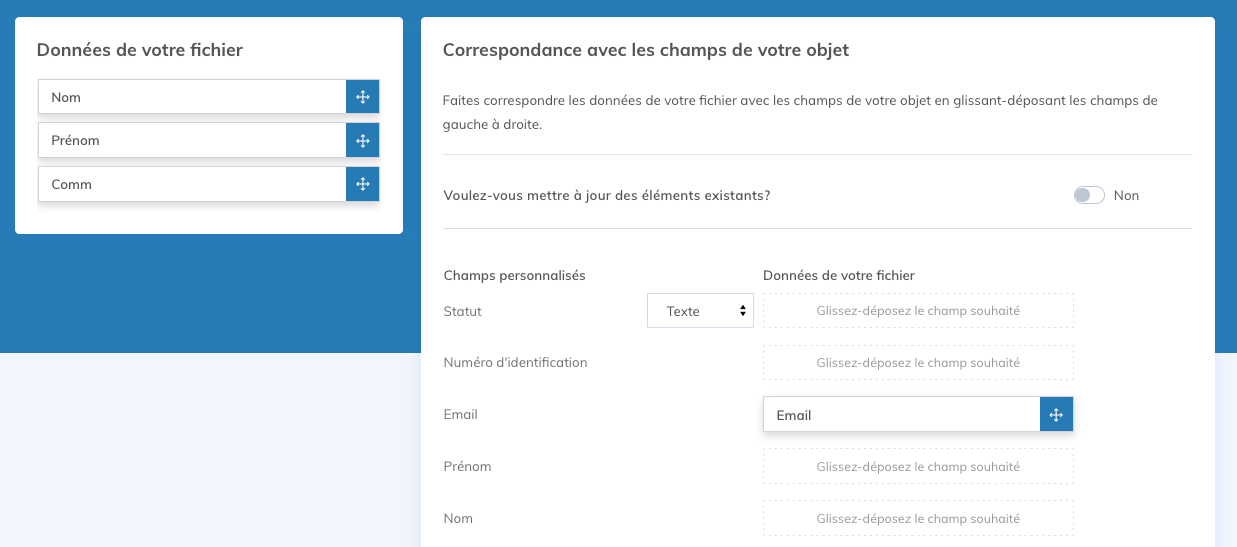
Task: Click the Statut custom field label
Action: click(x=462, y=311)
